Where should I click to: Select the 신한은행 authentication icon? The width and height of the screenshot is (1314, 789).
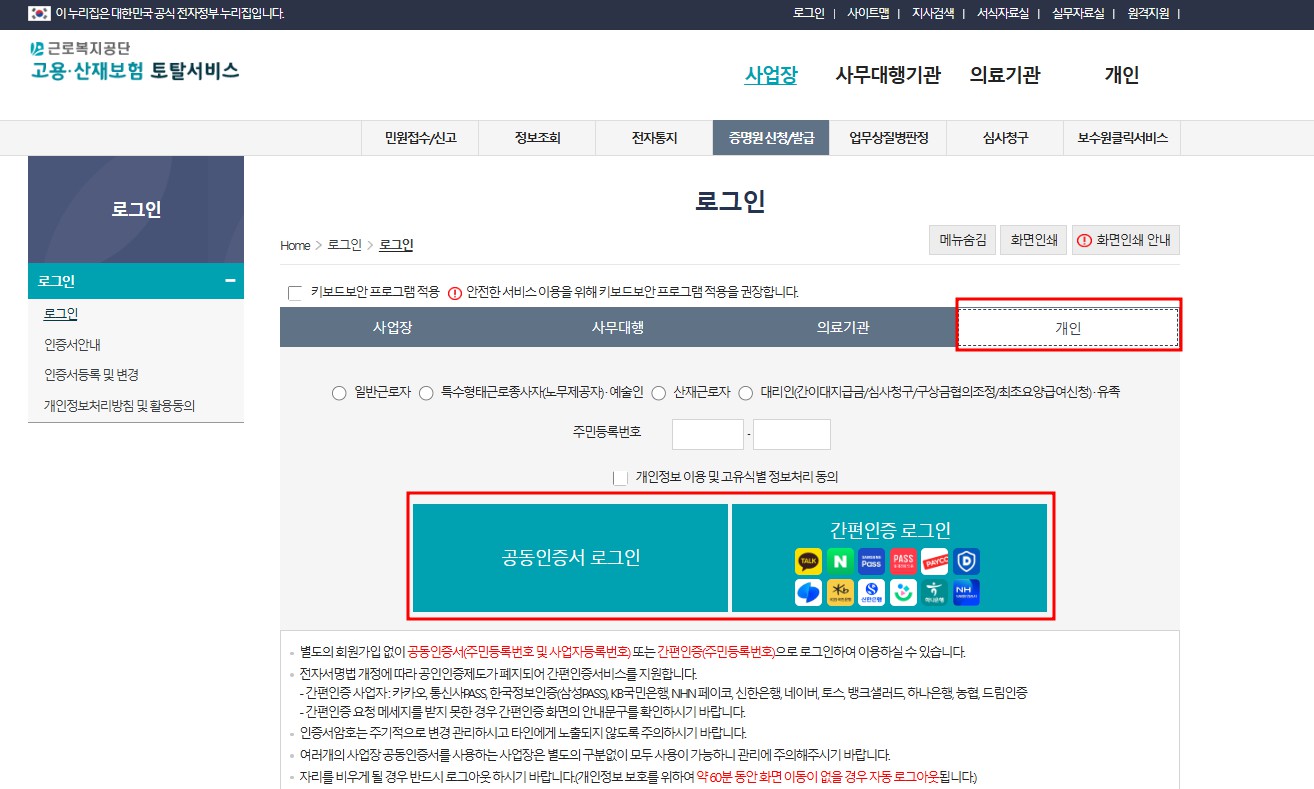tap(871, 592)
